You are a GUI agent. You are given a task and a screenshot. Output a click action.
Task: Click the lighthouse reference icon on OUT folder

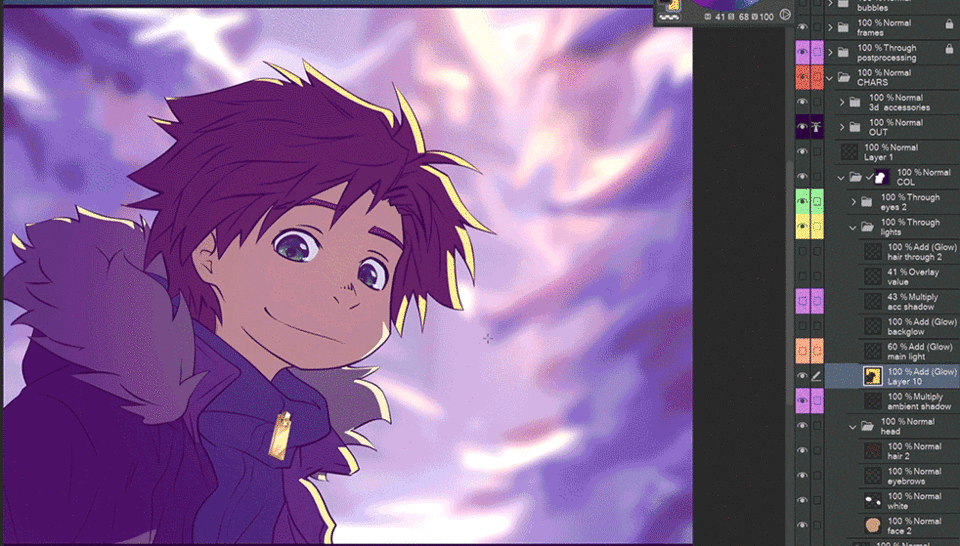click(817, 127)
